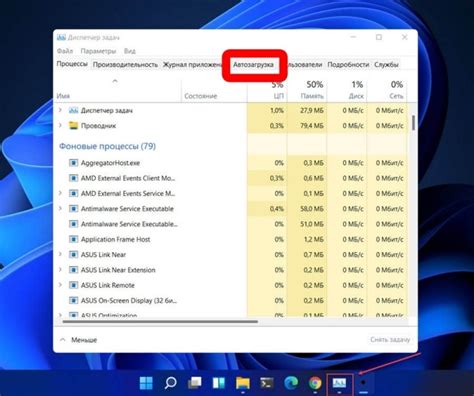
Task: Expand the ASUS Link Near row
Action: (x=60, y=254)
